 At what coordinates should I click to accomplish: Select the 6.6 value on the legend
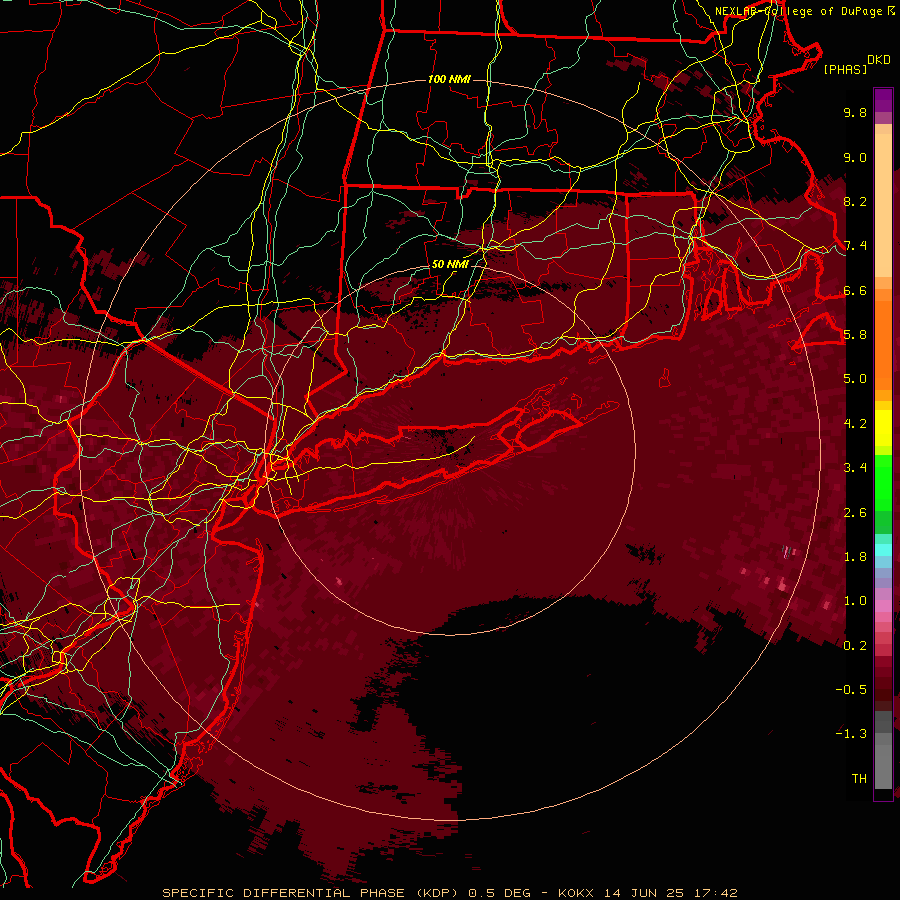coord(855,290)
